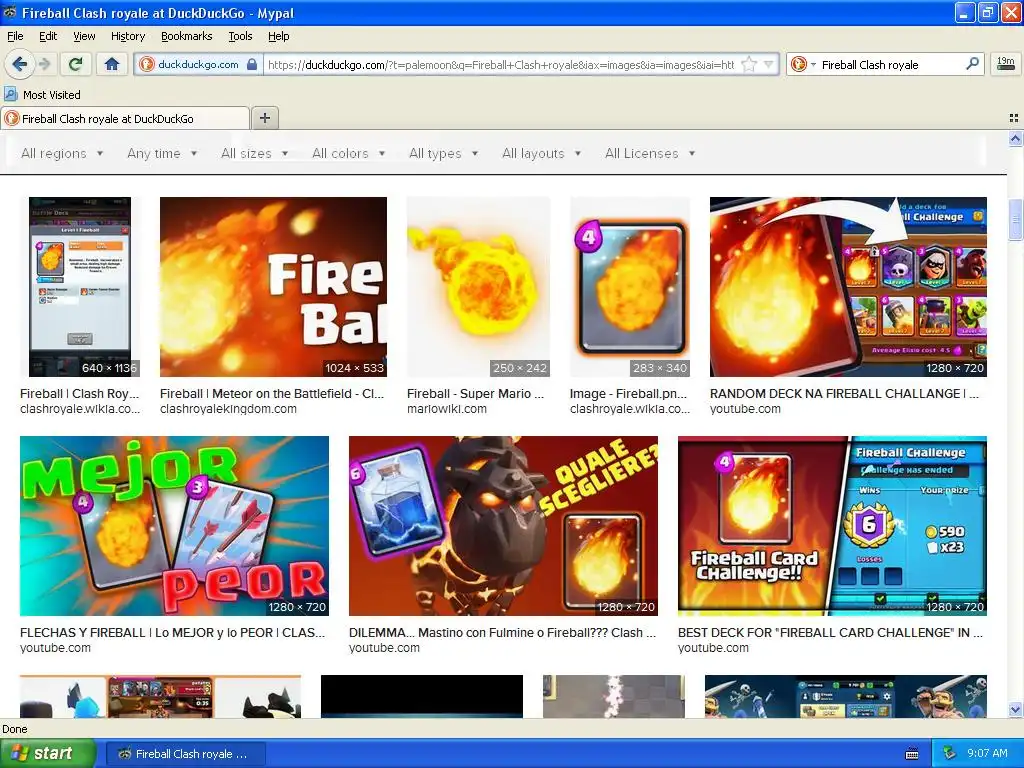Expand the All types filter
The height and width of the screenshot is (768, 1024).
pyautogui.click(x=443, y=153)
